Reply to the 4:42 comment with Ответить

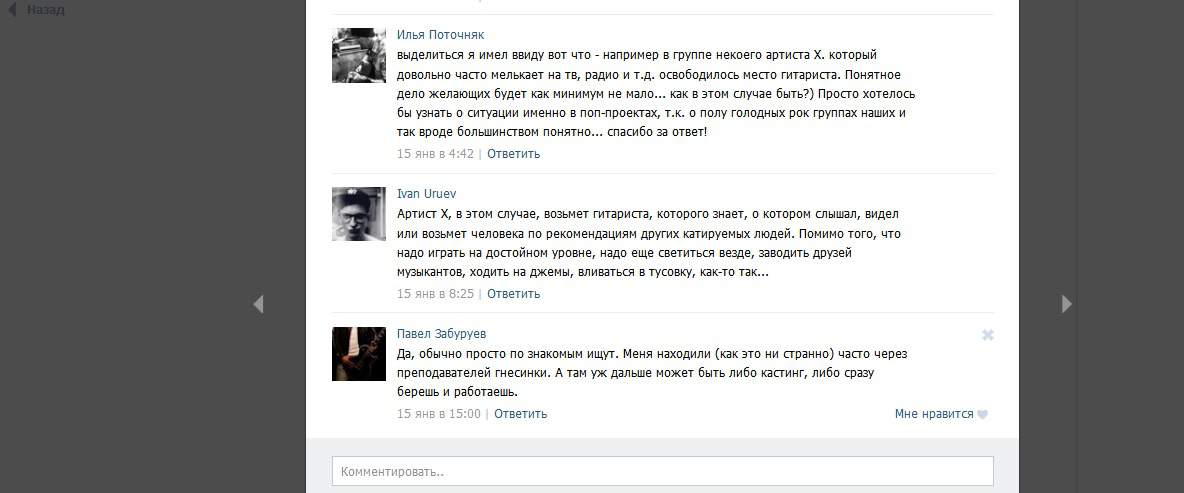click(513, 153)
